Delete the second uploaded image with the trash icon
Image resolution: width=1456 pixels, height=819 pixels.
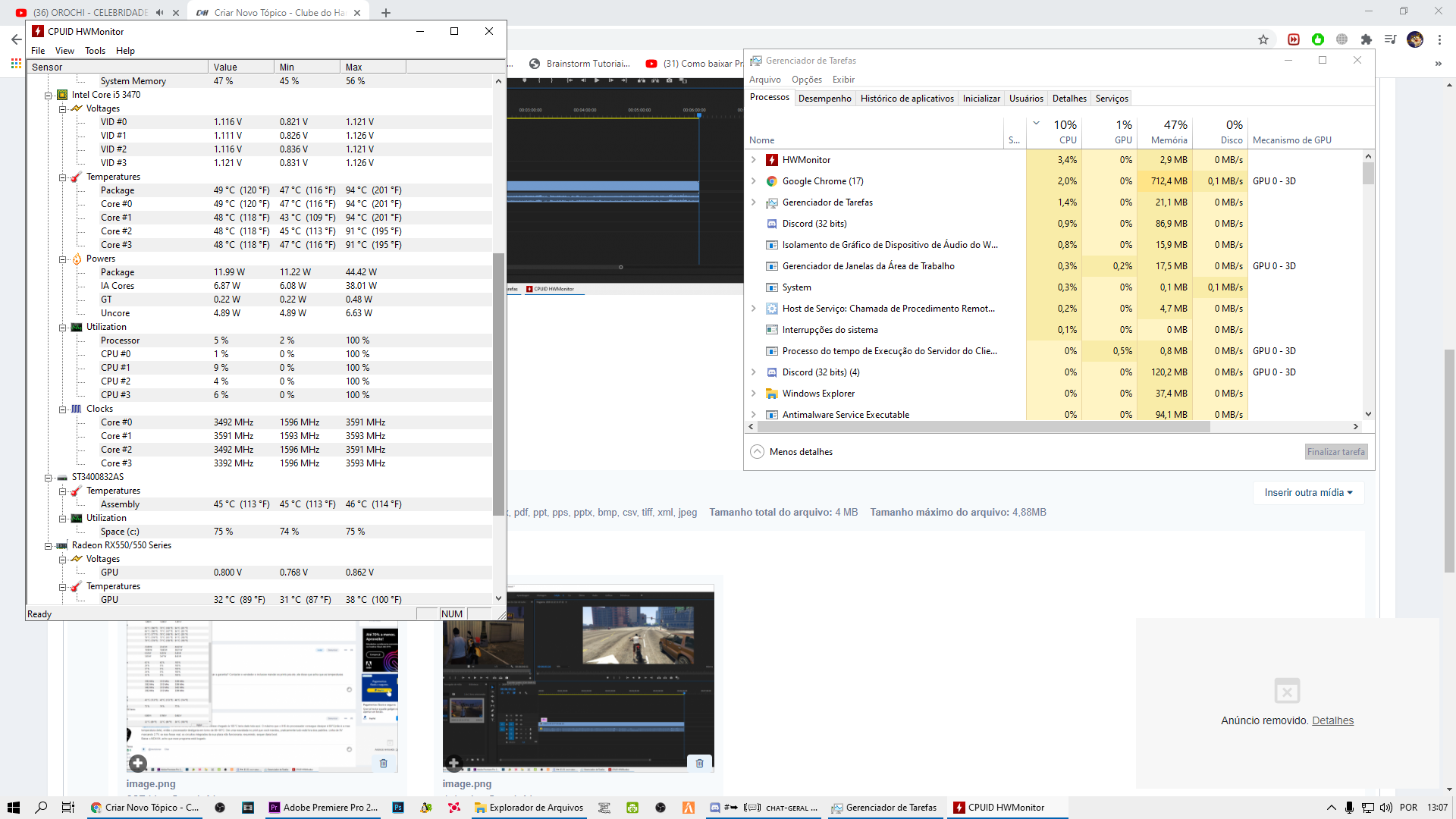point(699,763)
